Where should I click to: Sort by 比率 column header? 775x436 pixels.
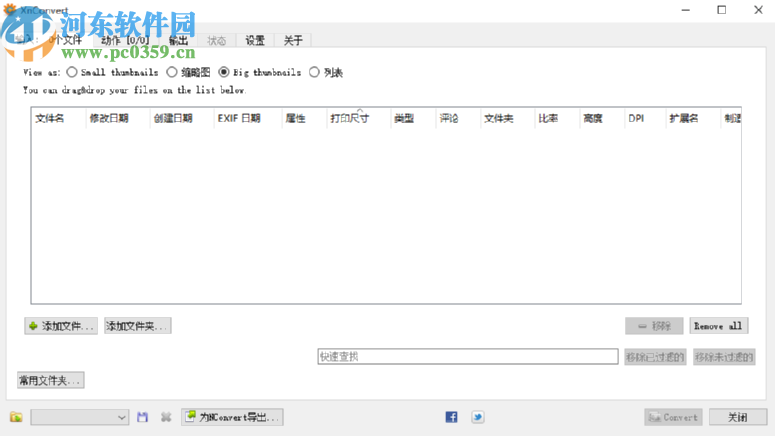click(x=557, y=119)
